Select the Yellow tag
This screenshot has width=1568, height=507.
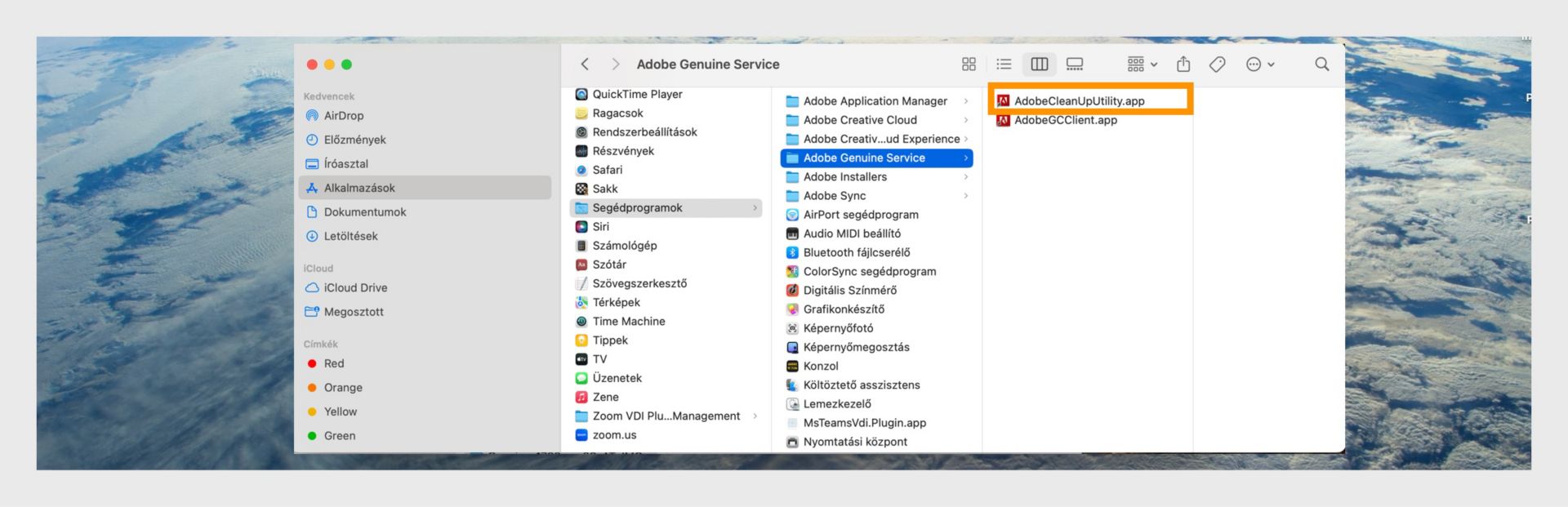[x=425, y=411]
